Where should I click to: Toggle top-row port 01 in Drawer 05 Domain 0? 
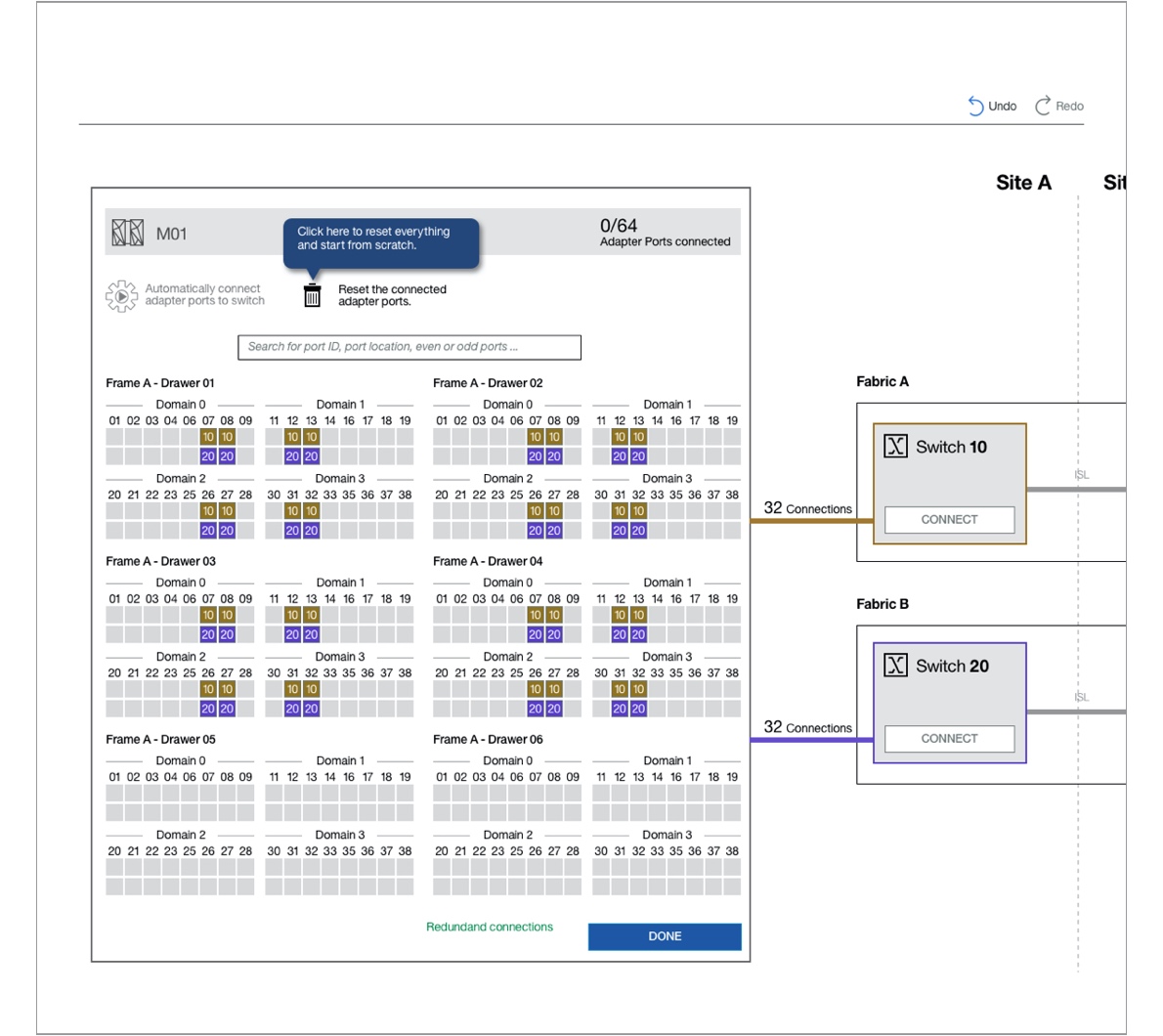pyautogui.click(x=114, y=794)
